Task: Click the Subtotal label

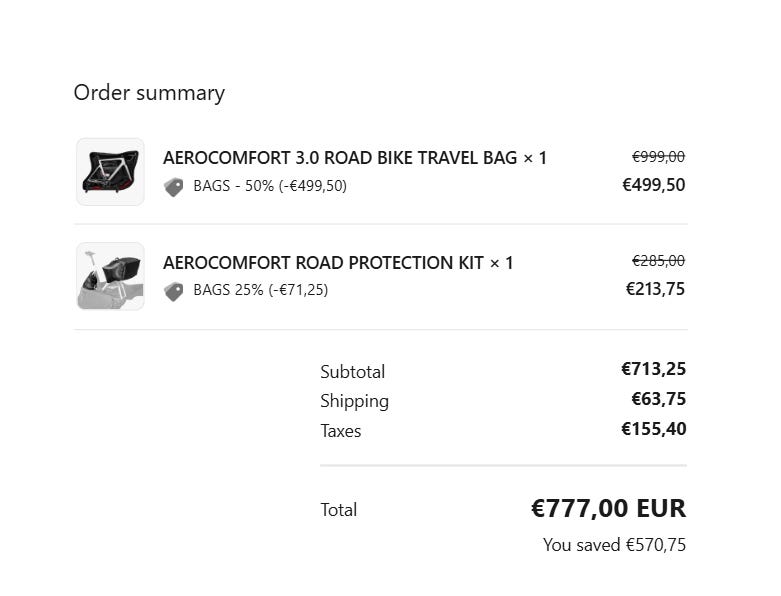Action: 352,372
